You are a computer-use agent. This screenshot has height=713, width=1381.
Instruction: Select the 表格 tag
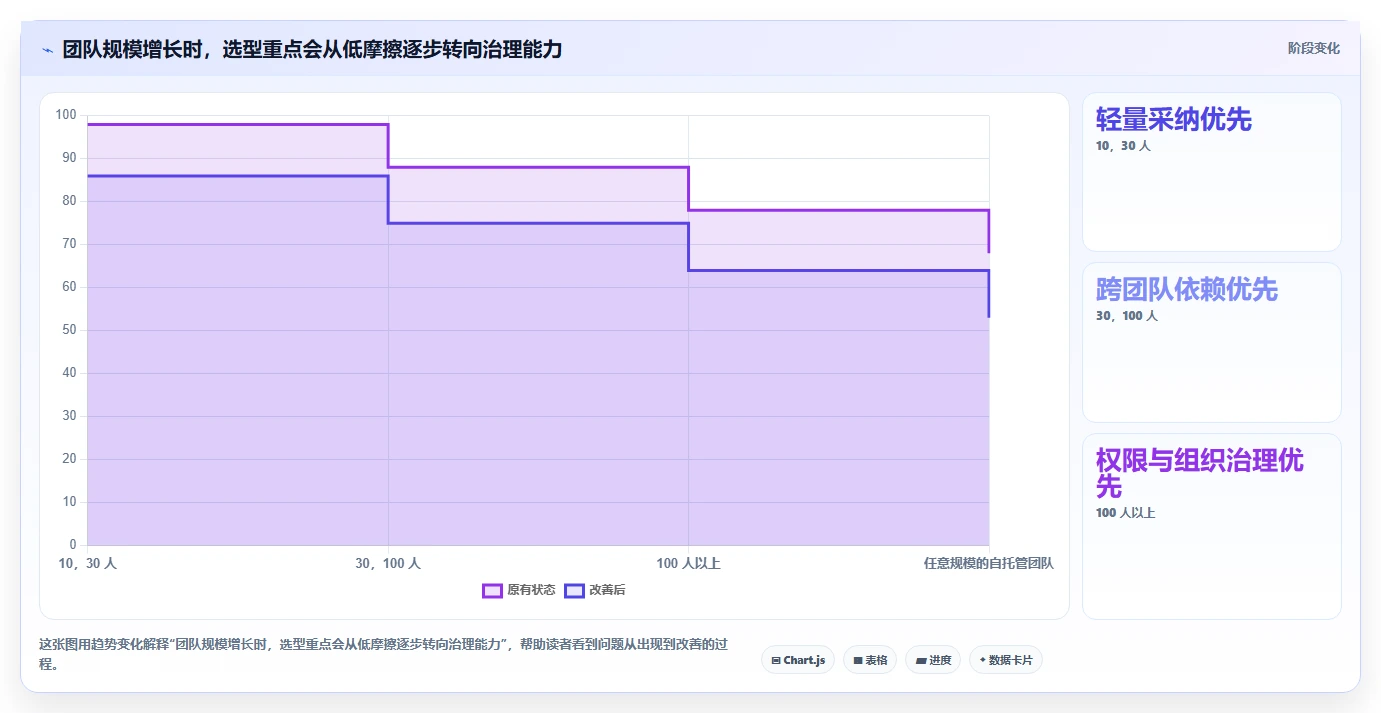[870, 660]
